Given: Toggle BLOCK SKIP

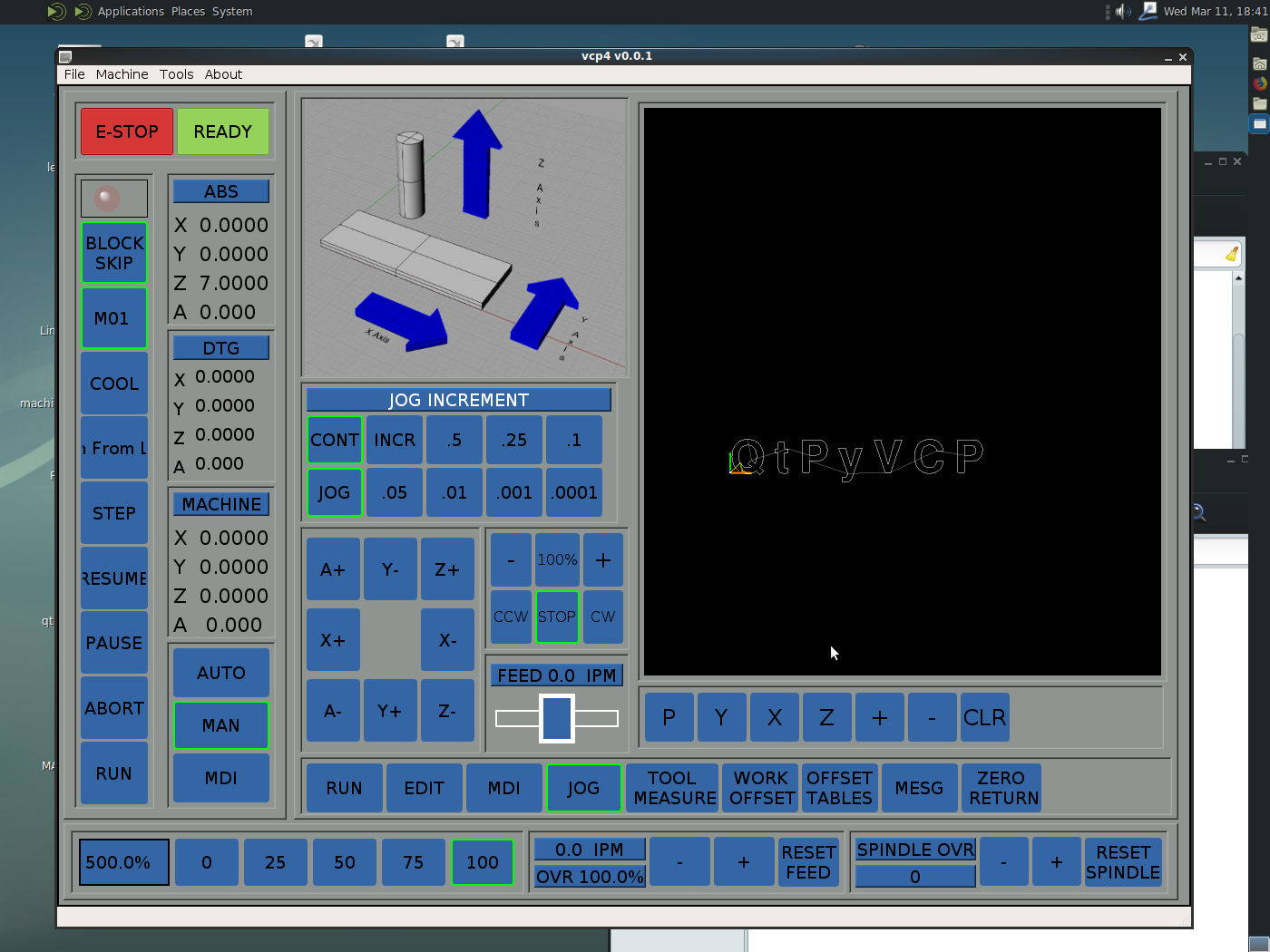Looking at the screenshot, I should tap(114, 253).
